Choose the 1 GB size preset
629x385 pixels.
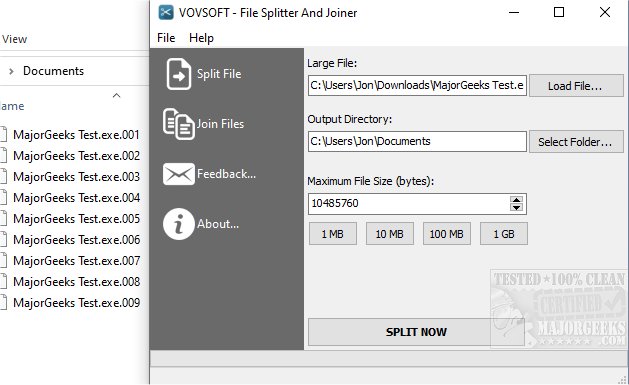[x=504, y=234]
